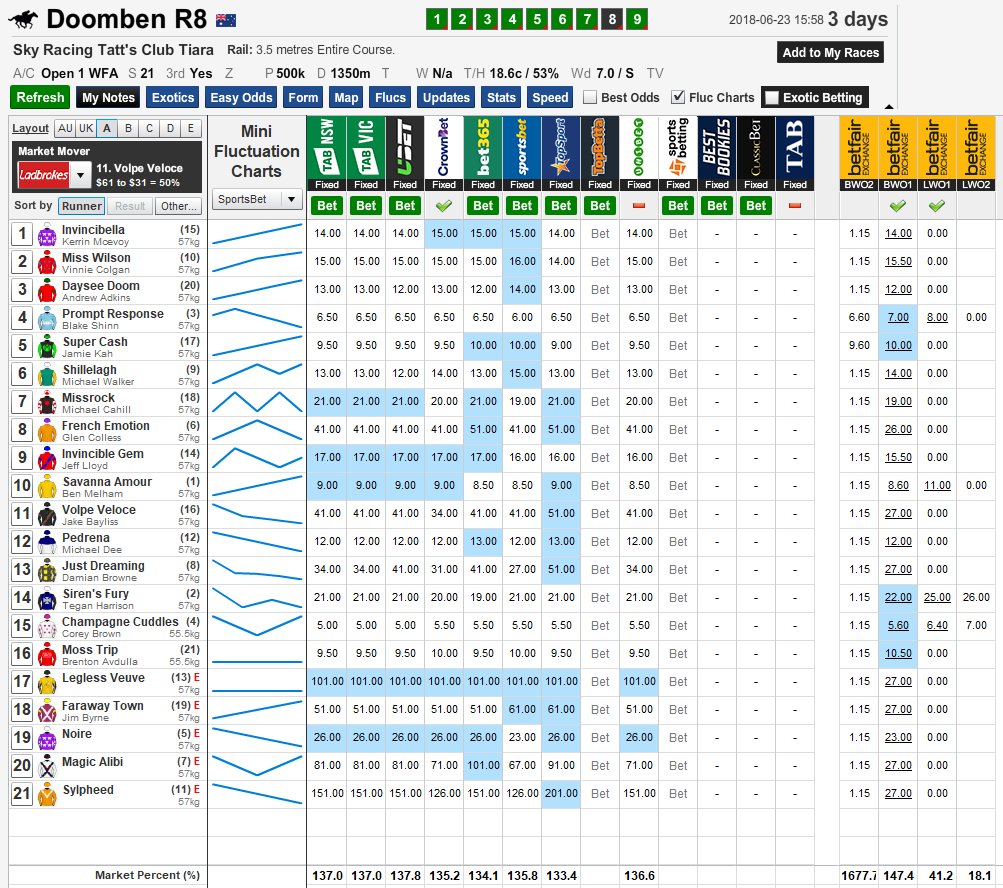Select the UK layout option
This screenshot has width=1003, height=888.
click(86, 128)
